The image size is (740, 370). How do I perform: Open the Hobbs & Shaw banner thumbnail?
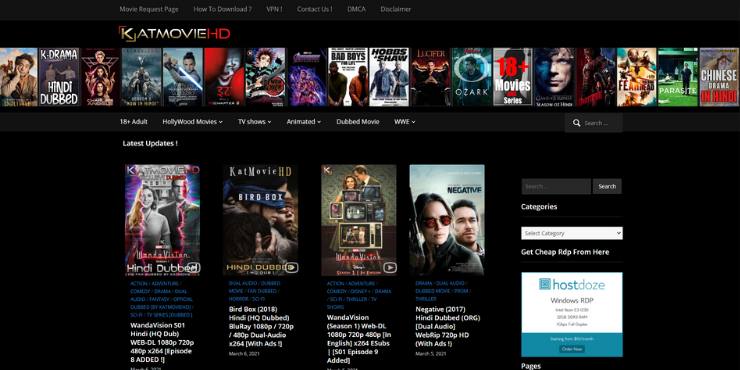(389, 77)
